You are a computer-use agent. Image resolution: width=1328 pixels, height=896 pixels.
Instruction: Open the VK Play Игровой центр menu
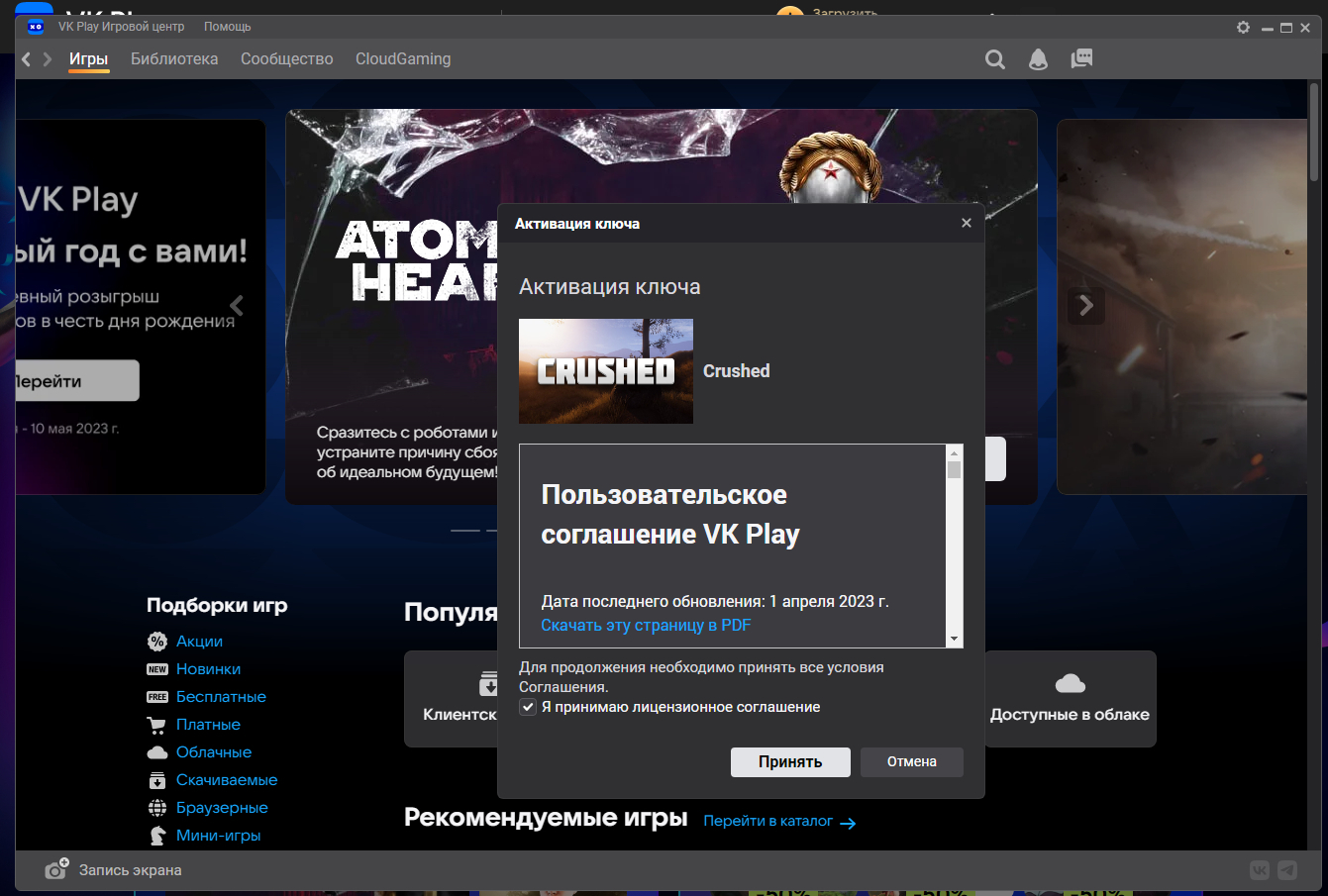(x=121, y=27)
